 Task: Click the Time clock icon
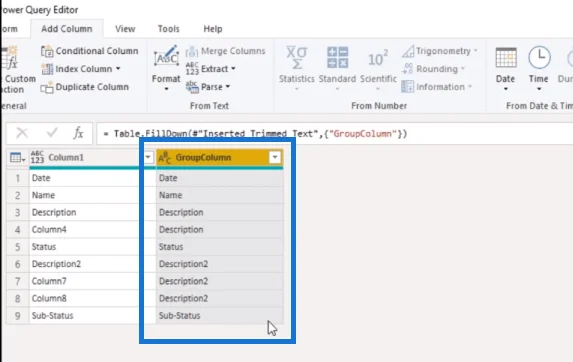pos(539,57)
